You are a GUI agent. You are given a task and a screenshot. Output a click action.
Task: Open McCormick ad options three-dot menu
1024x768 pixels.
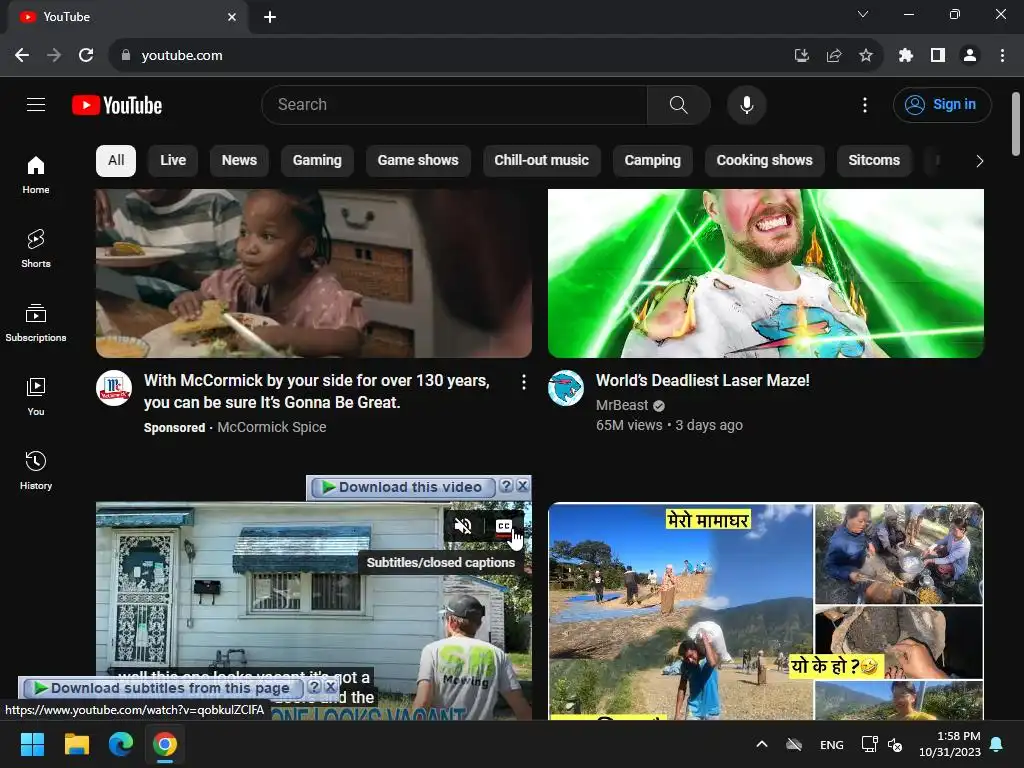tap(523, 383)
